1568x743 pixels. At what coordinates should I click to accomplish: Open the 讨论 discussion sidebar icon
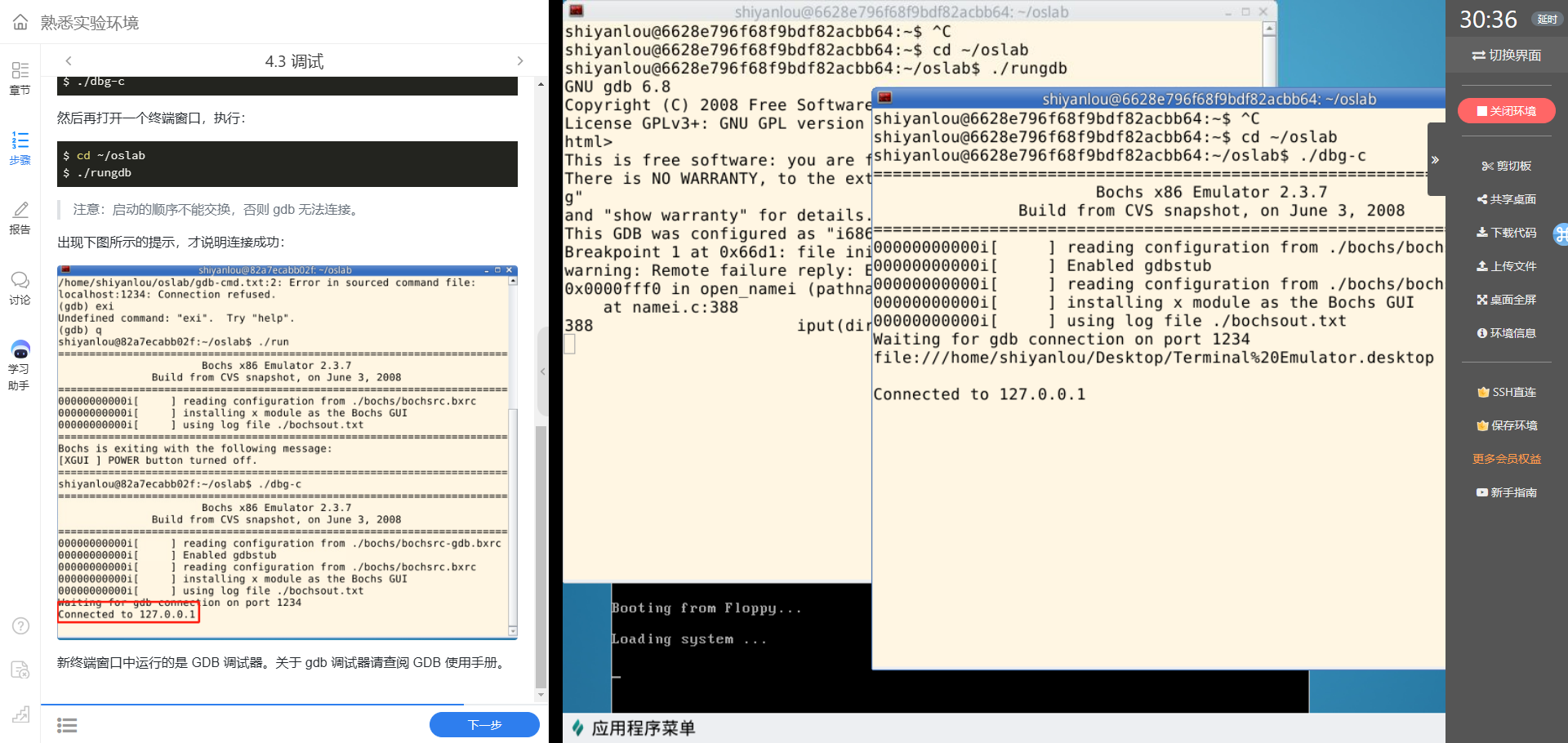pyautogui.click(x=20, y=287)
